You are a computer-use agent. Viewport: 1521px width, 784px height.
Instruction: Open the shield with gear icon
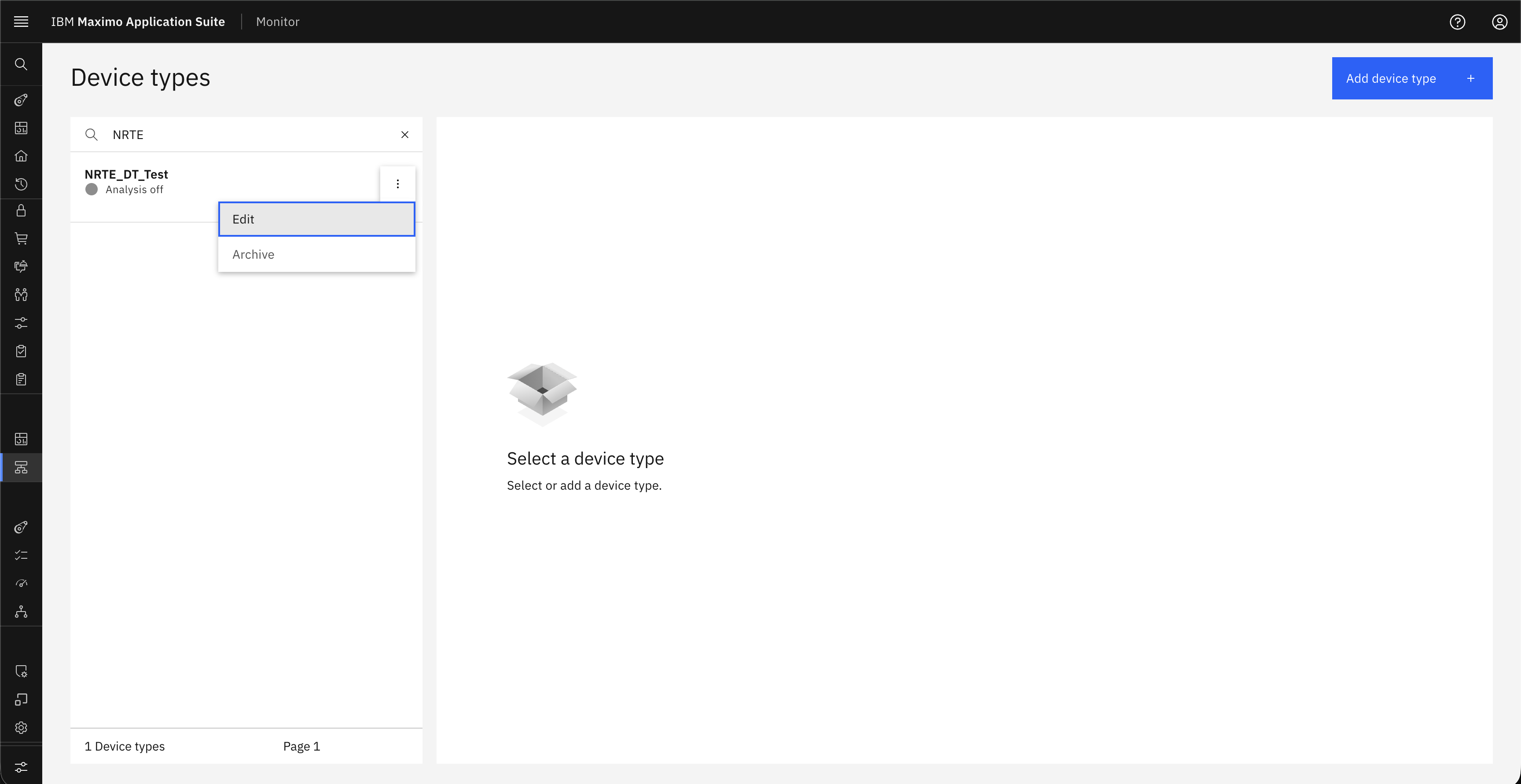(x=21, y=671)
